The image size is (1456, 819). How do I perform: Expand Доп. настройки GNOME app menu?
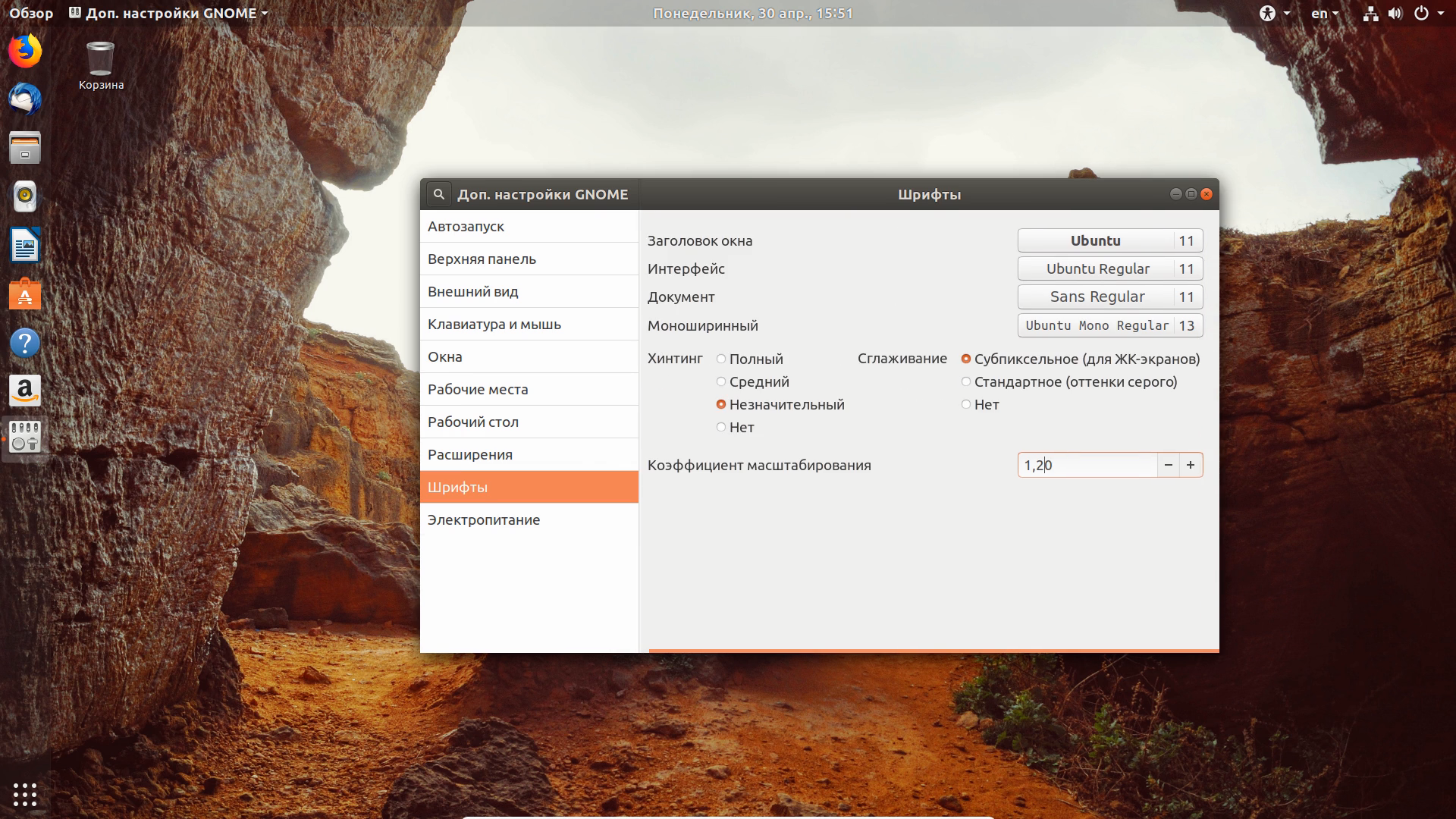click(168, 13)
